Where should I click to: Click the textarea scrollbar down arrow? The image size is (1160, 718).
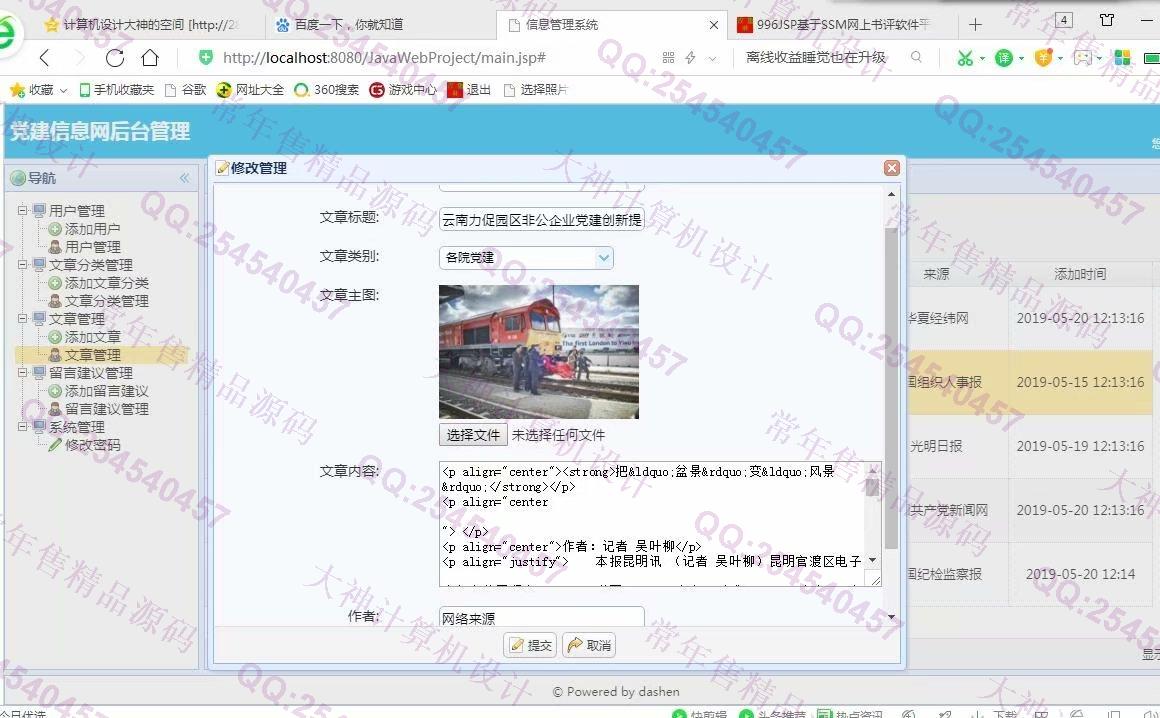[x=872, y=560]
